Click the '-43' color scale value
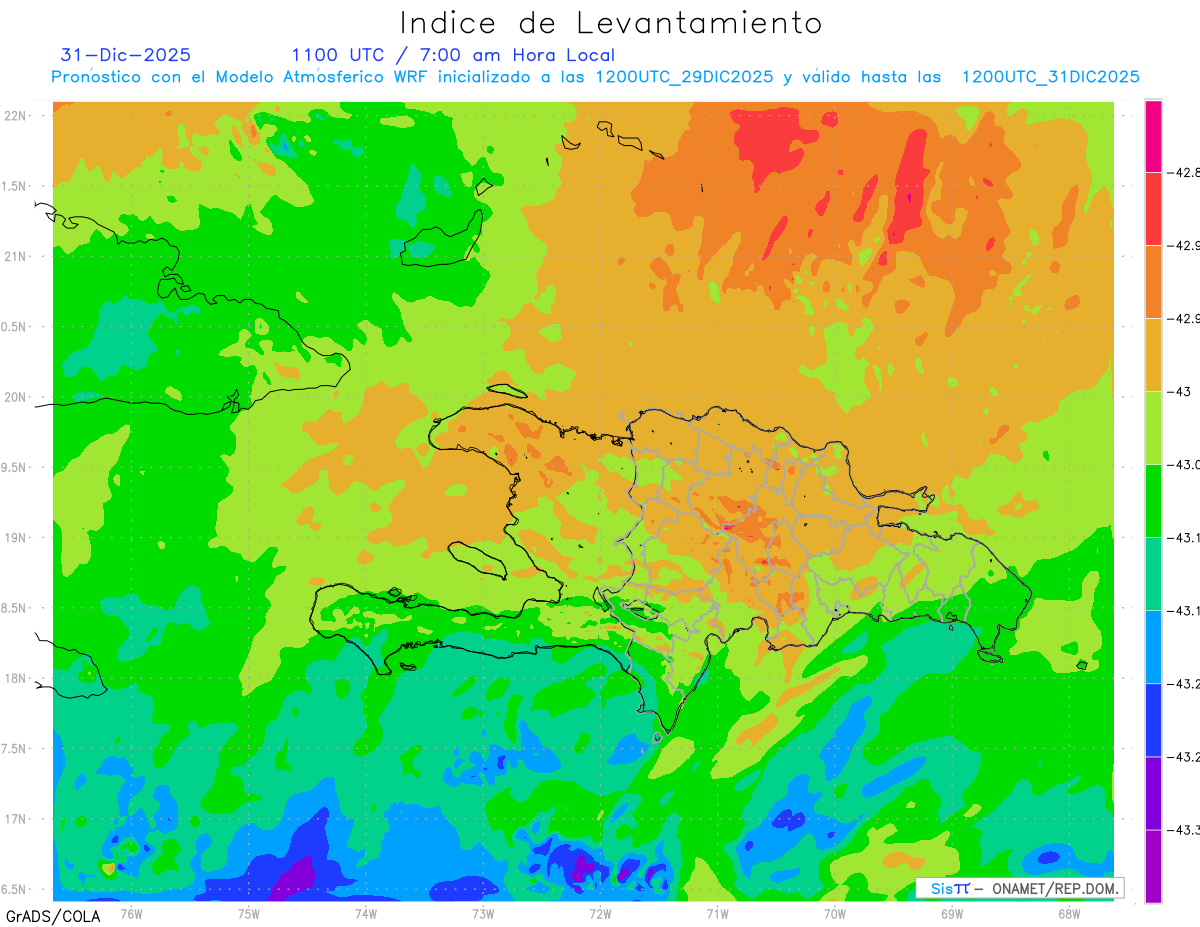 (1182, 391)
